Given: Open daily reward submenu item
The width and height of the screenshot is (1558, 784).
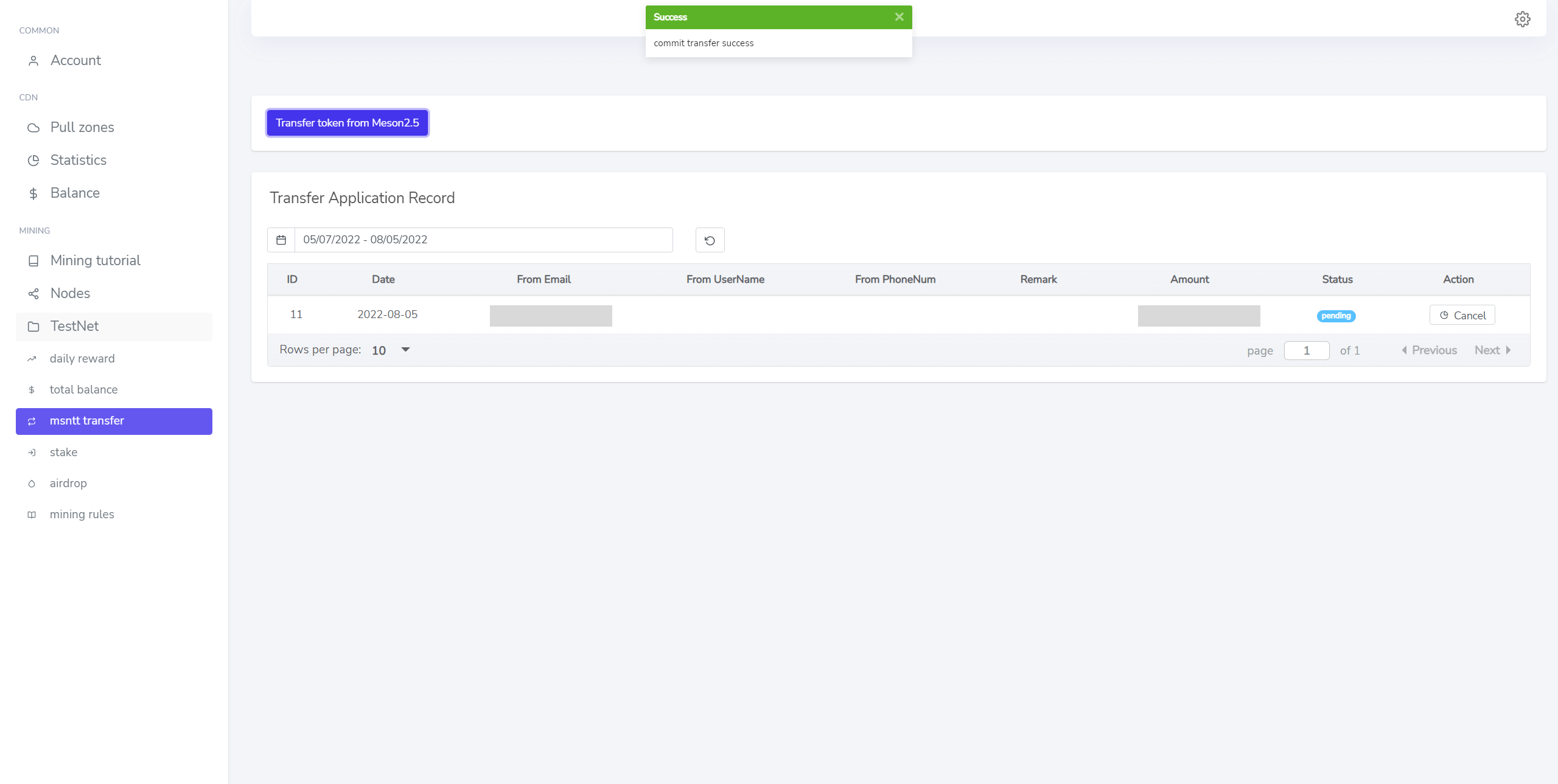Looking at the screenshot, I should 114,359.
